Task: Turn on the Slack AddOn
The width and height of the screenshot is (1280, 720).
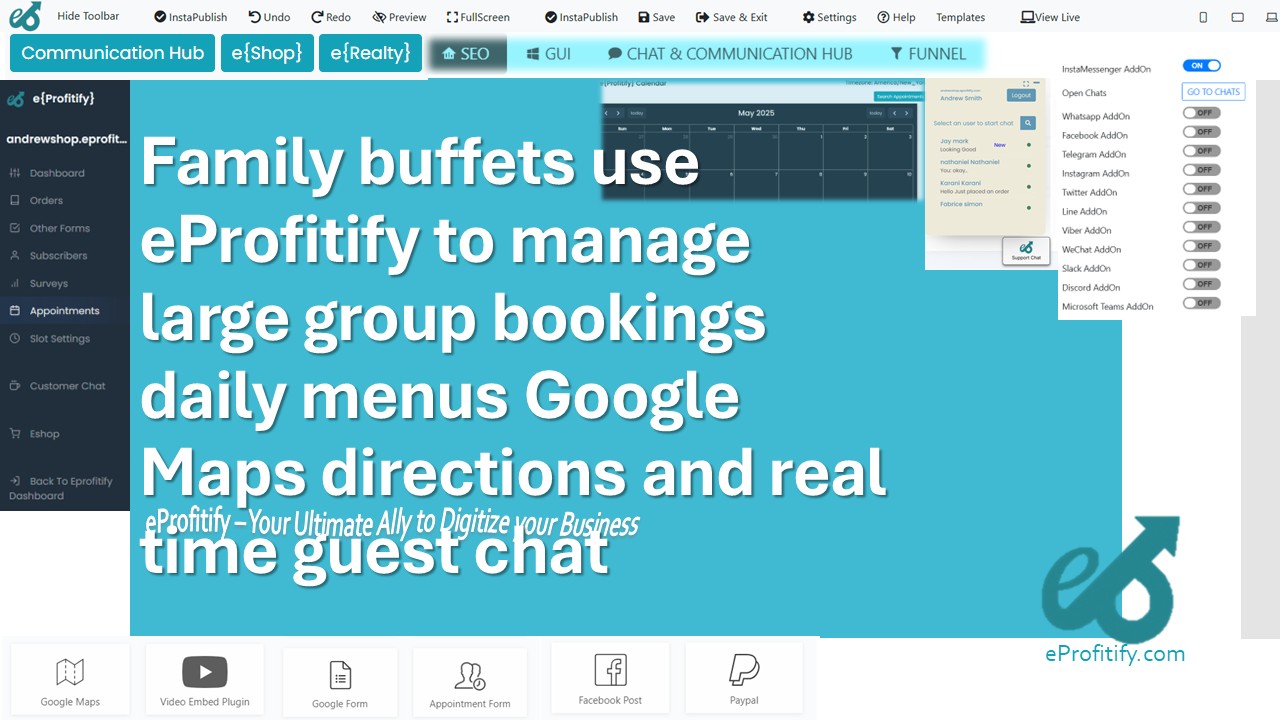Action: [1200, 264]
